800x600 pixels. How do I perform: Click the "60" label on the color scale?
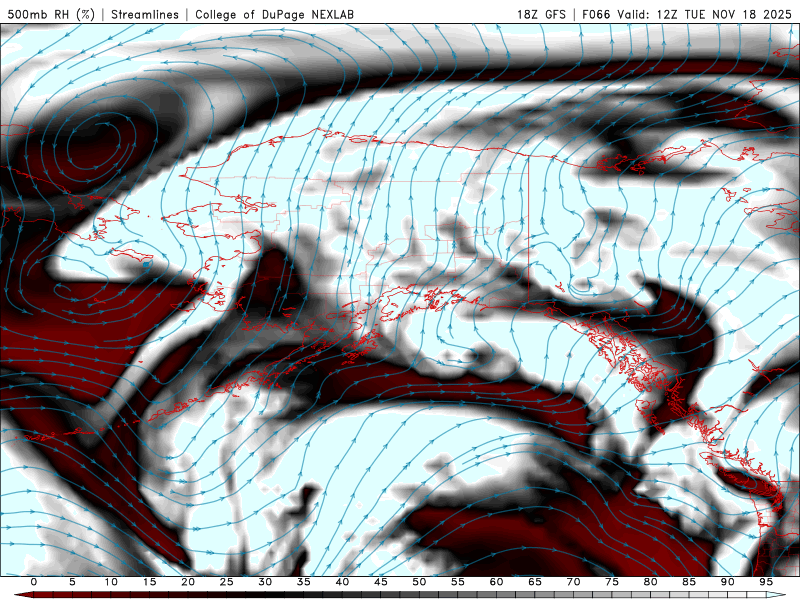coord(496,582)
